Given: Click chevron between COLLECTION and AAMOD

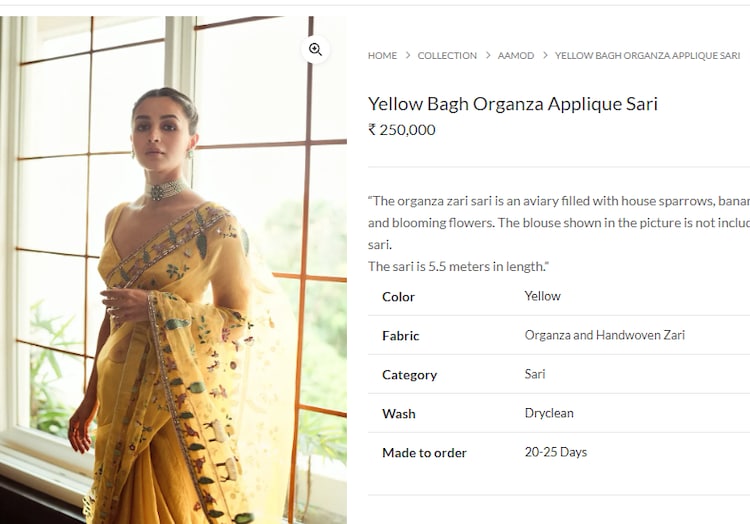Looking at the screenshot, I should pos(488,55).
